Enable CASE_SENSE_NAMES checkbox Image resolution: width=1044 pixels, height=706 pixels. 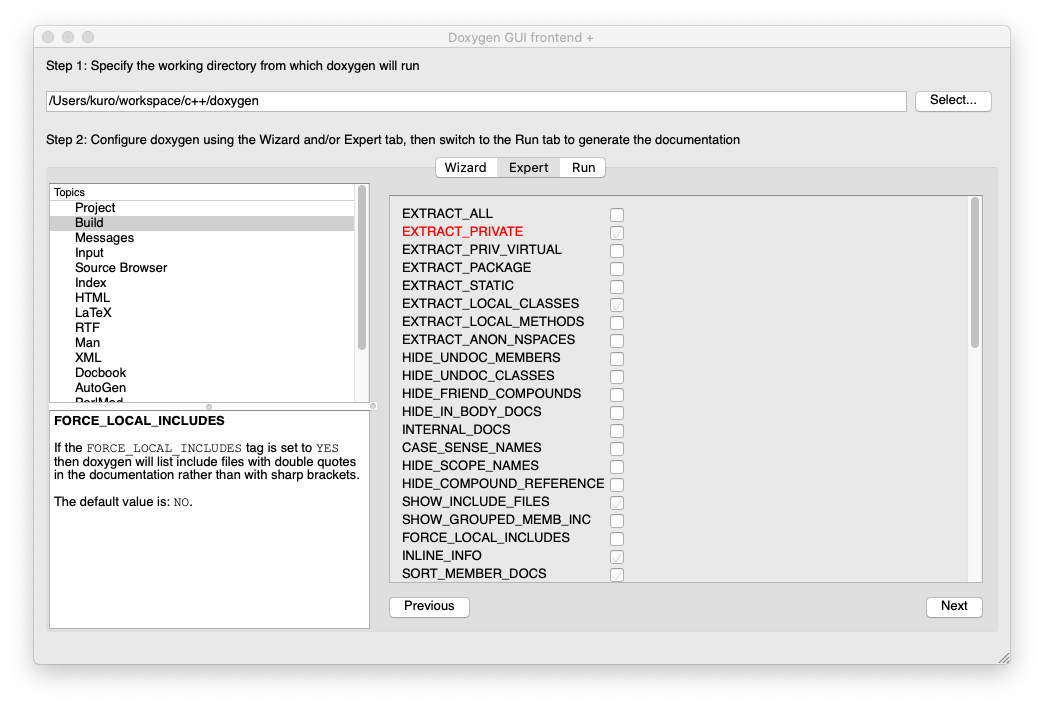pos(617,448)
